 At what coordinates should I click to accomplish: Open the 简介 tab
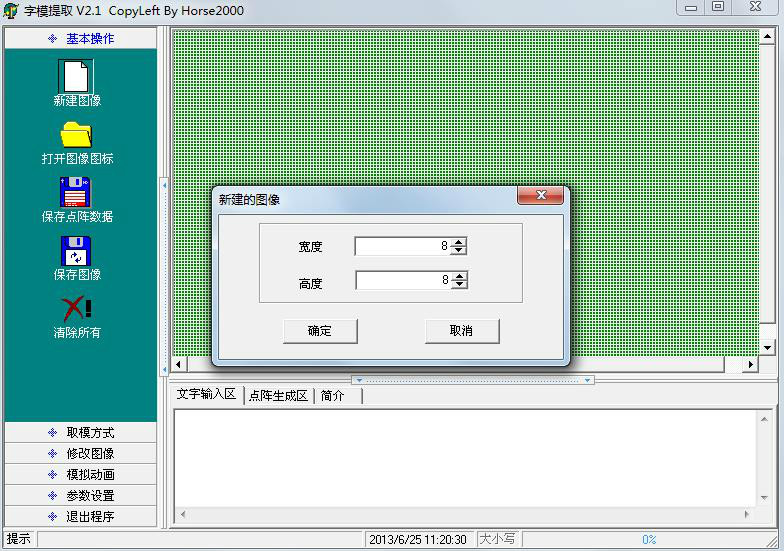333,396
